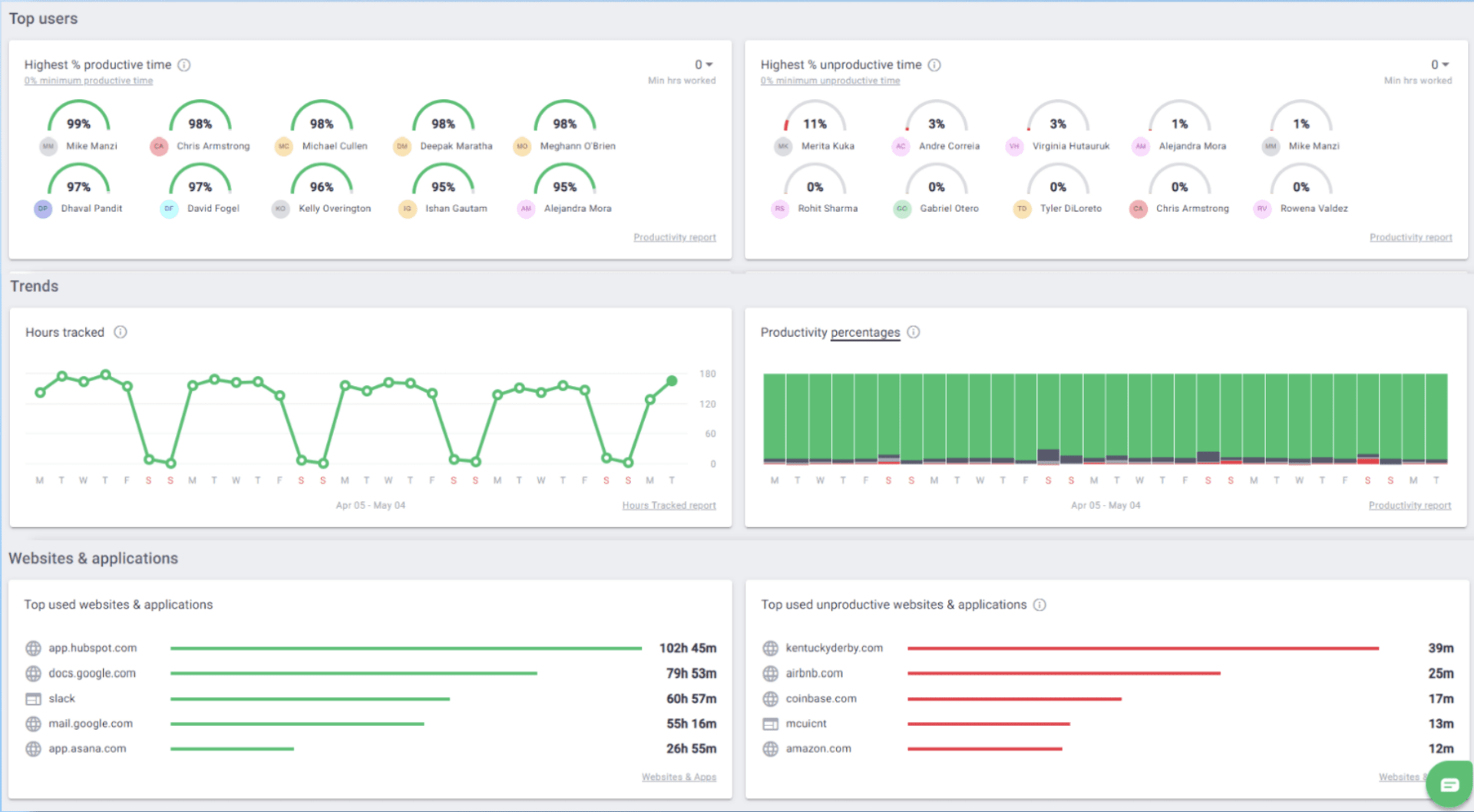Click Mike Manzi's avatar in productive list
This screenshot has width=1474, height=812.
[x=48, y=147]
